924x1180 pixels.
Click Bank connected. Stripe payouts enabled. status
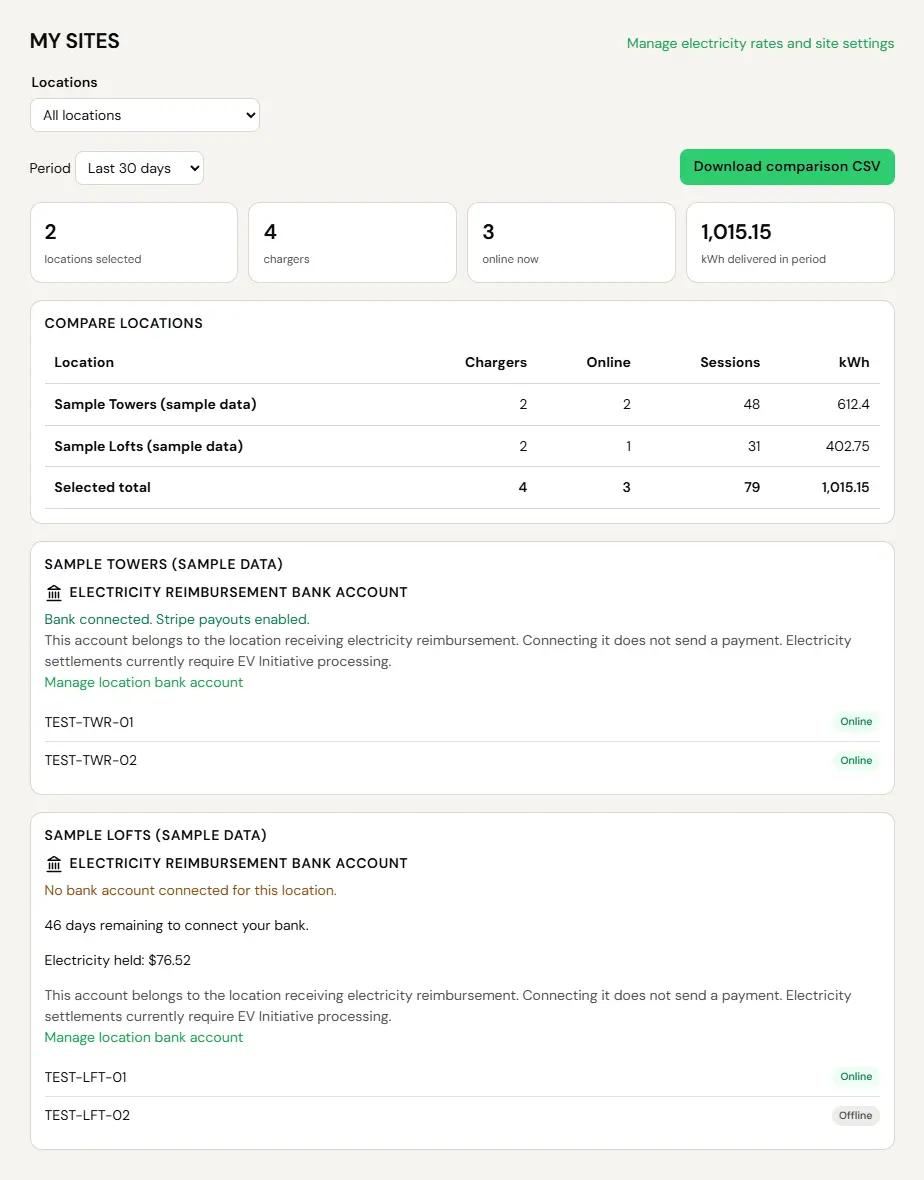point(177,619)
